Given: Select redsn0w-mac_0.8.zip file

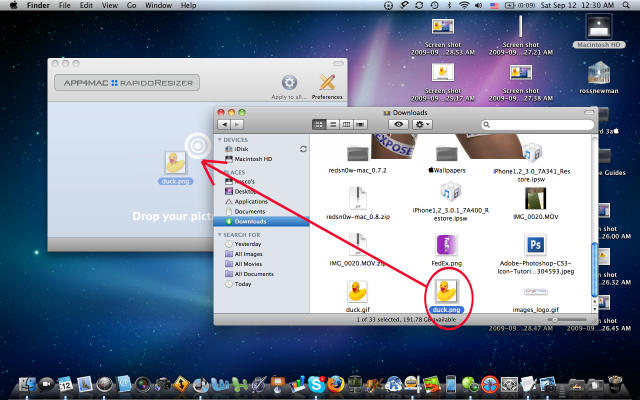Looking at the screenshot, I should coord(358,203).
